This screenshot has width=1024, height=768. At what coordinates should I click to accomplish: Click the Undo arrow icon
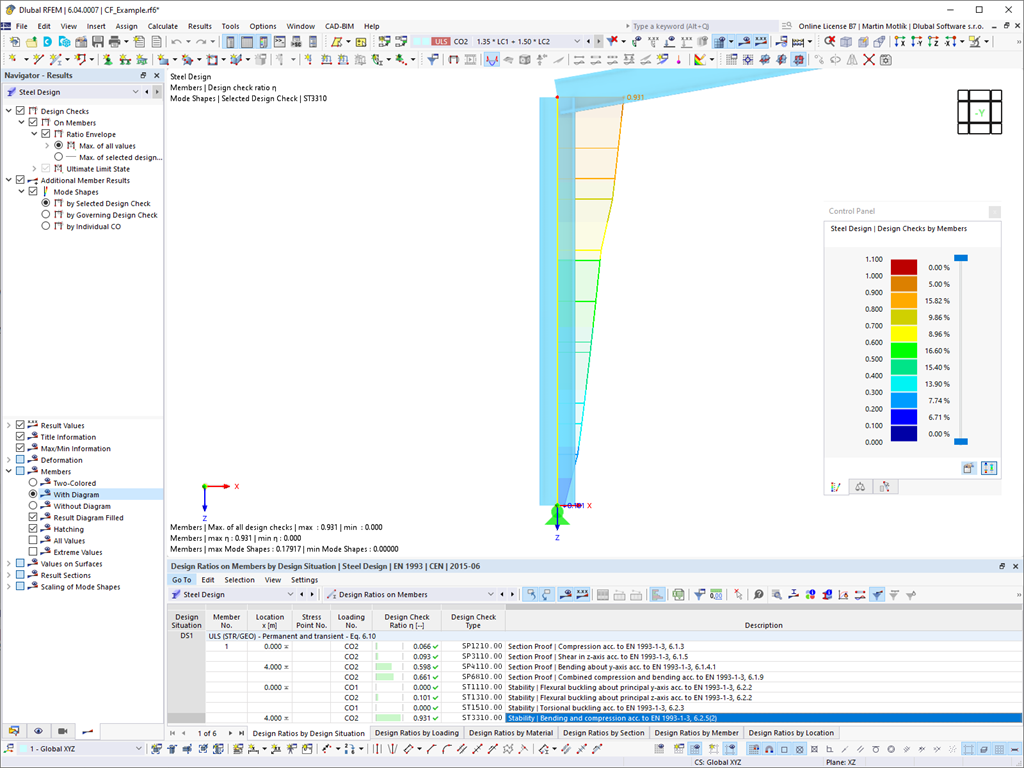tap(176, 42)
